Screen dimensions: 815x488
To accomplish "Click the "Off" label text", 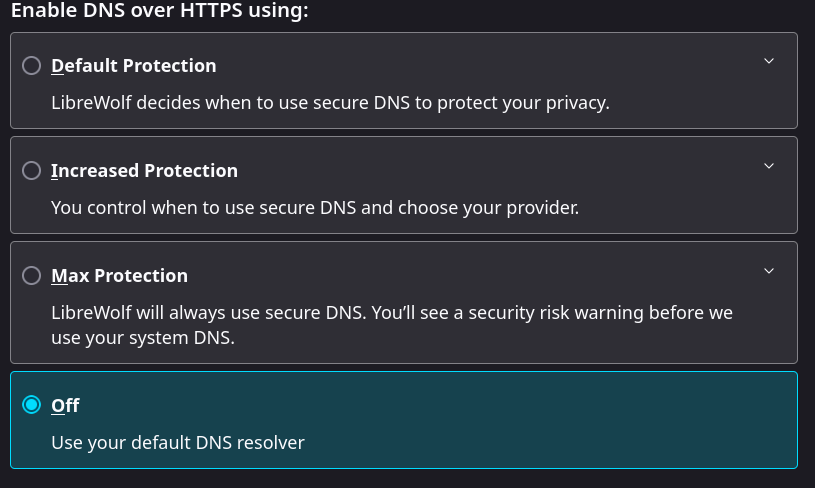I will [x=65, y=405].
